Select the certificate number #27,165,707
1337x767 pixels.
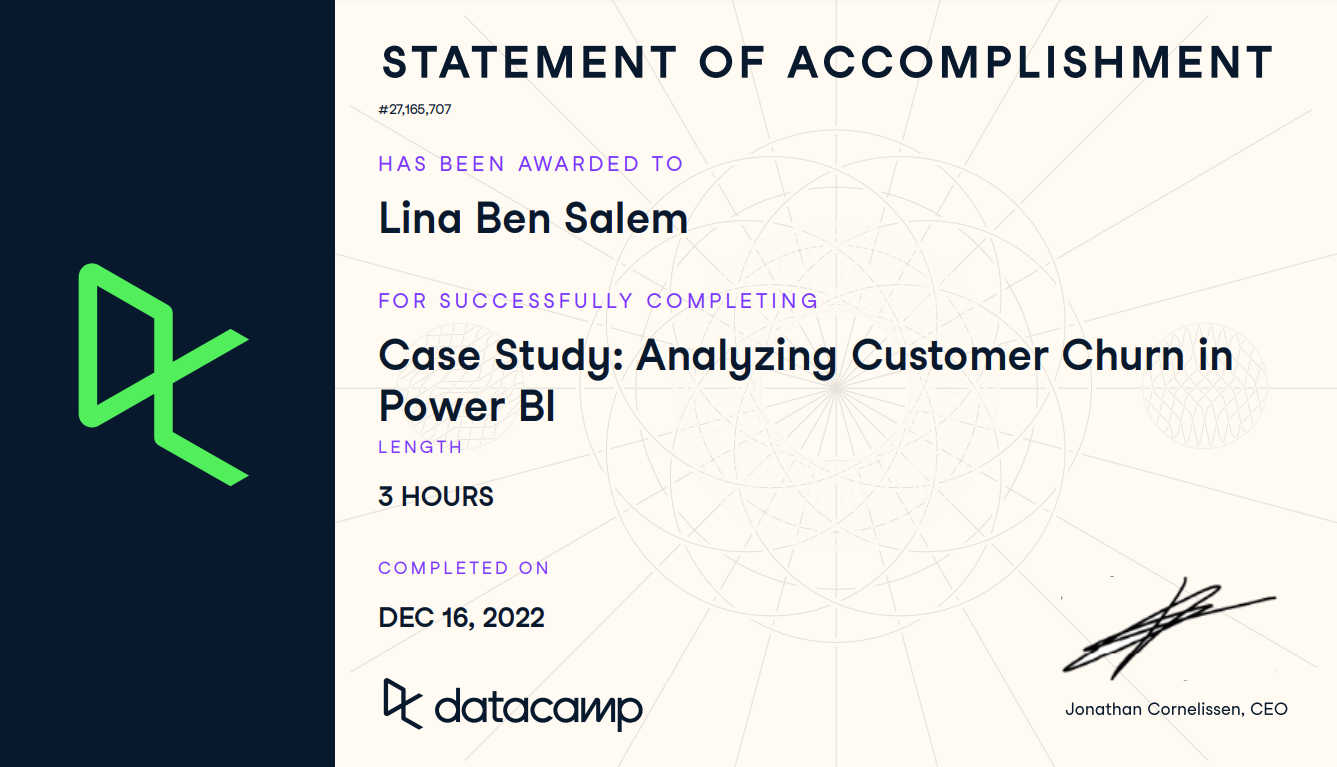pyautogui.click(x=415, y=109)
